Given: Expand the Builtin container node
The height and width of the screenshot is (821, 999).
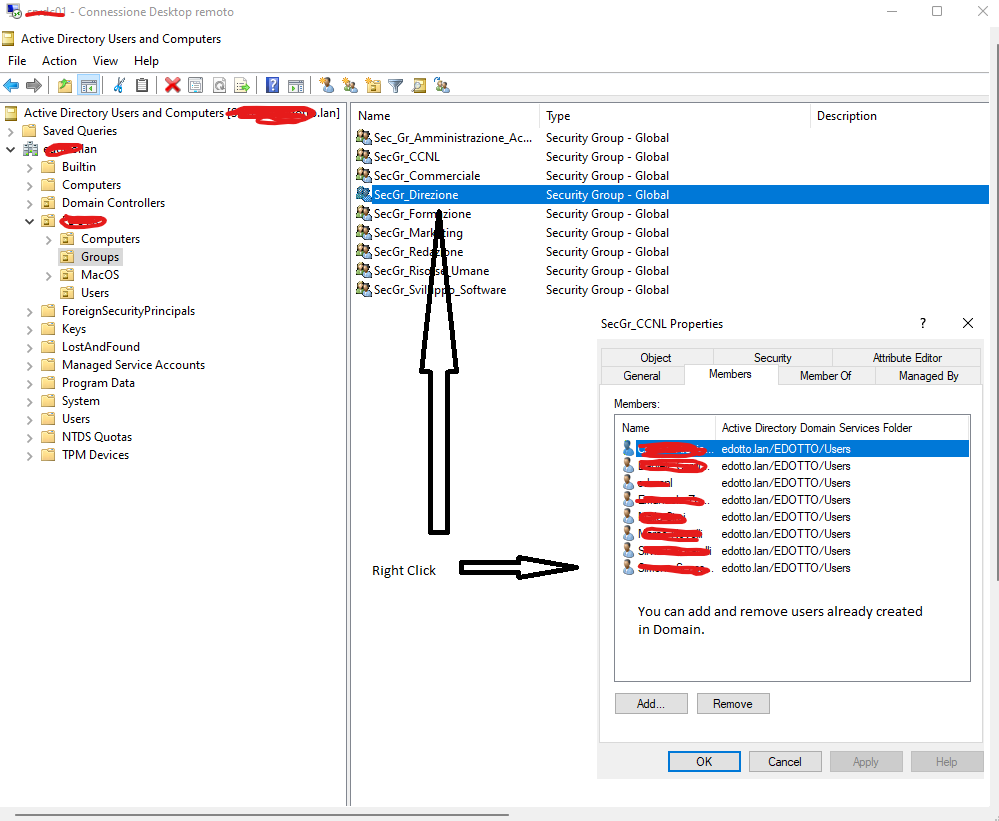Looking at the screenshot, I should (x=29, y=167).
